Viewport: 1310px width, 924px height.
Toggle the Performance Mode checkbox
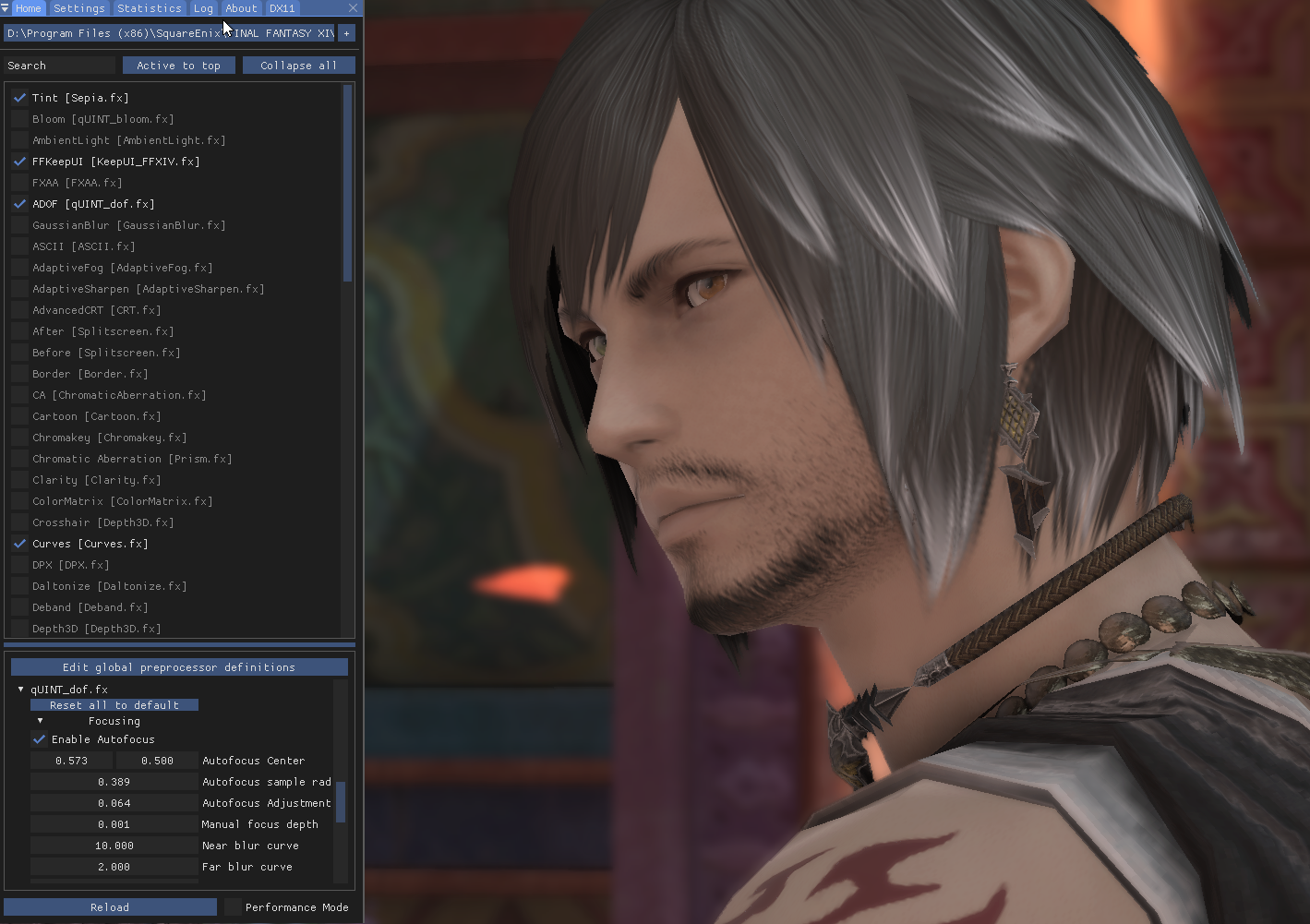[233, 907]
